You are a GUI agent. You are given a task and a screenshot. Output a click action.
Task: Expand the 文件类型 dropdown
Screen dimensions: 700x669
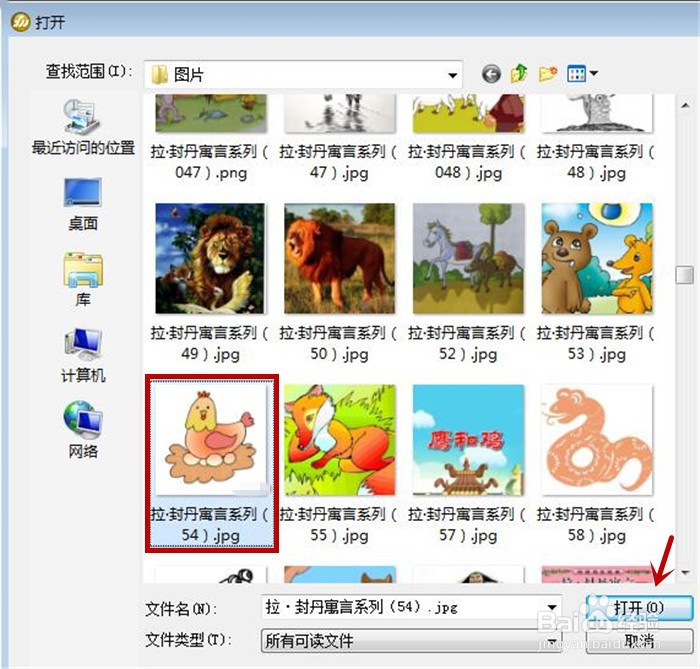point(552,641)
